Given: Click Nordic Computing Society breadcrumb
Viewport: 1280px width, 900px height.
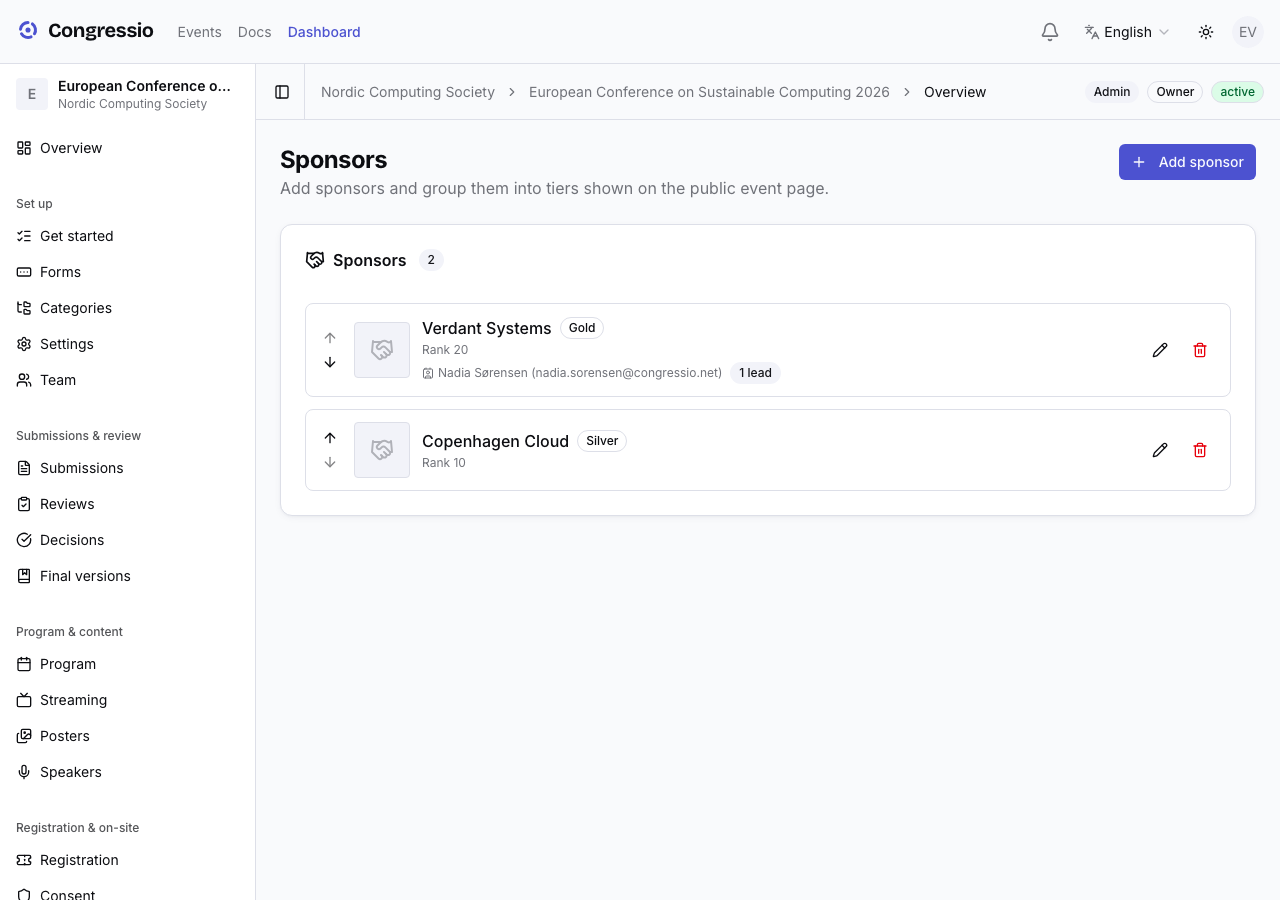Looking at the screenshot, I should pos(408,92).
